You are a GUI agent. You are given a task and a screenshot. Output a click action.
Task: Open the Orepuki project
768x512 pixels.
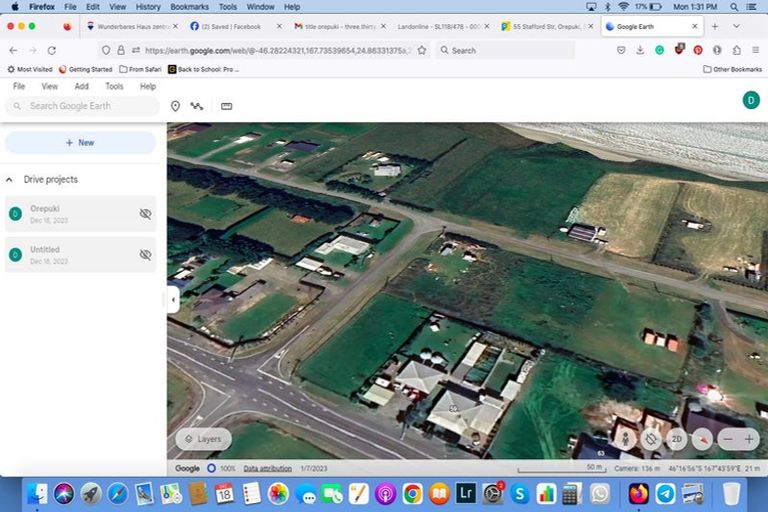point(80,214)
